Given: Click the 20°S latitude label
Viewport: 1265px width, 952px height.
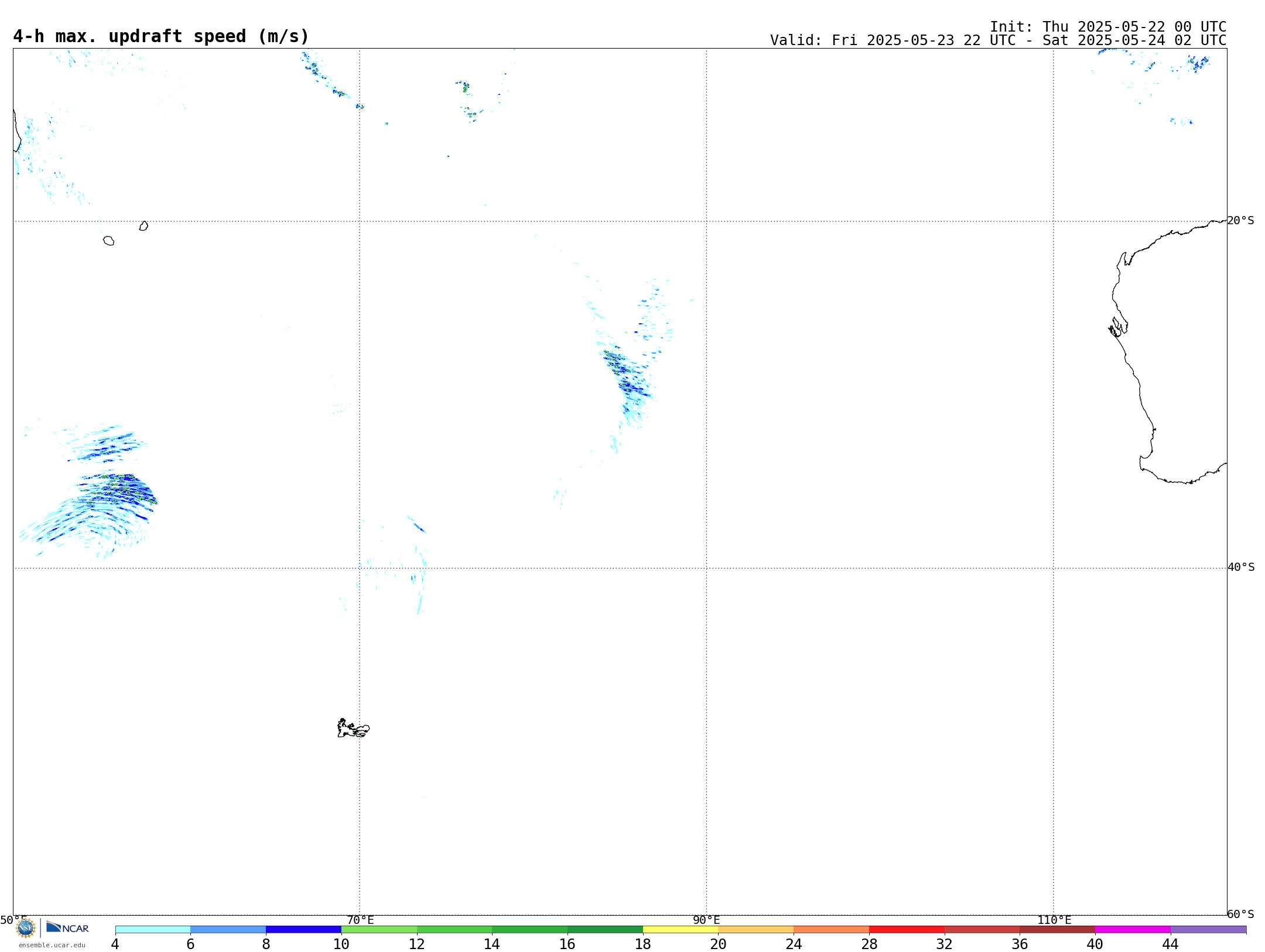Looking at the screenshot, I should 1240,221.
